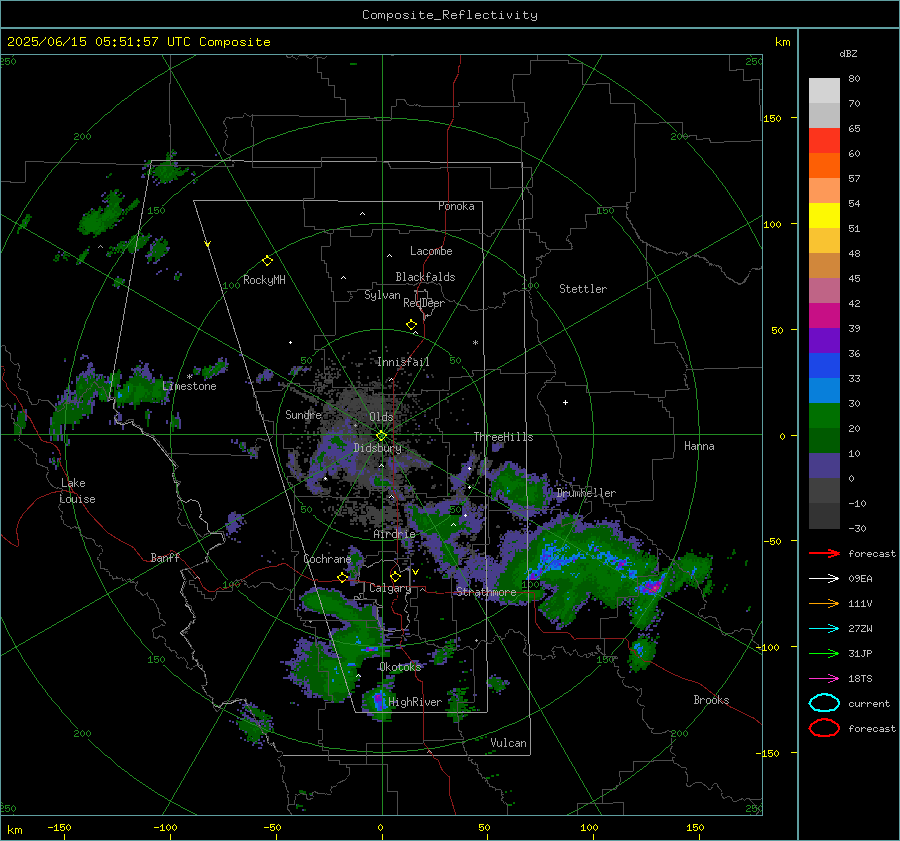Viewport: 900px width, 841px height.
Task: Click the 09EA legend label
Action: (x=860, y=579)
